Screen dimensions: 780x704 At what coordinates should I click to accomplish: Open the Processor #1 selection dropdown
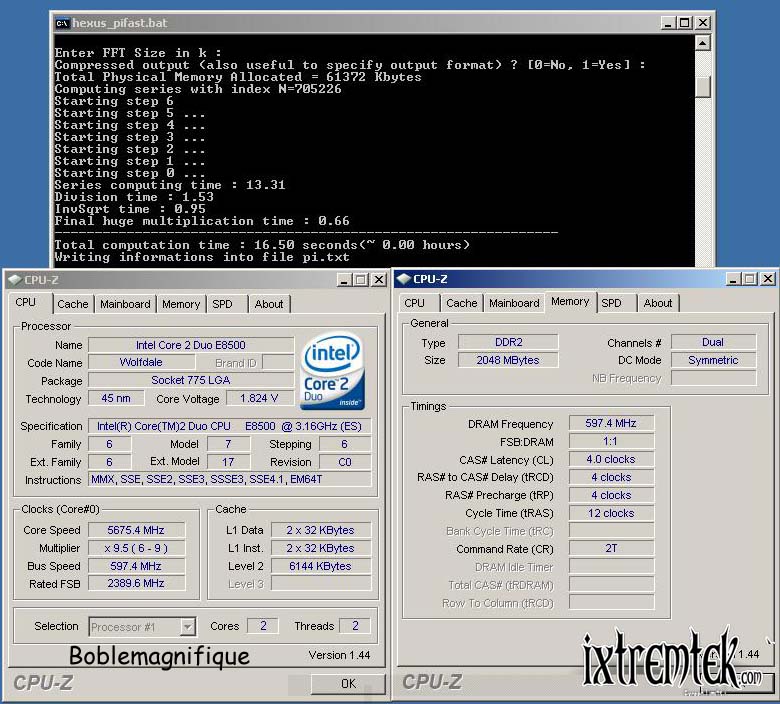point(188,627)
